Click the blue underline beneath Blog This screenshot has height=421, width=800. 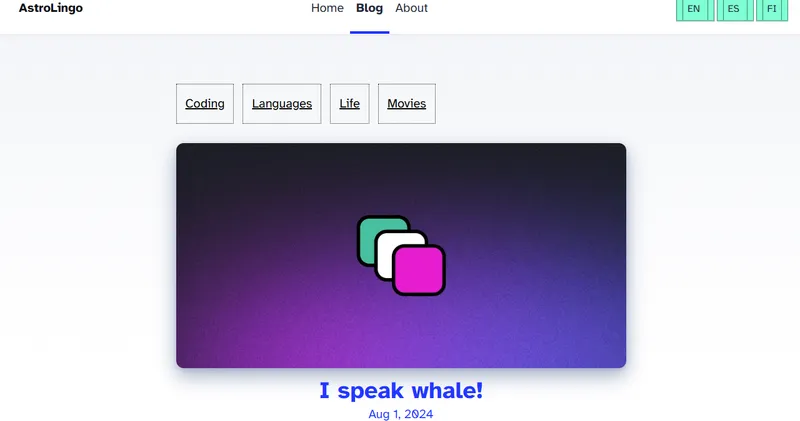click(369, 32)
